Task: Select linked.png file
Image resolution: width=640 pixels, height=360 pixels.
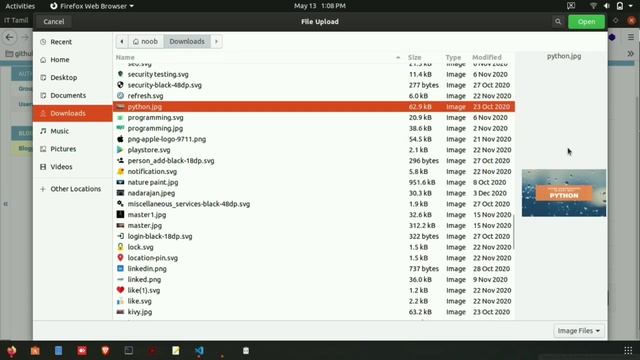Action: tap(313, 280)
